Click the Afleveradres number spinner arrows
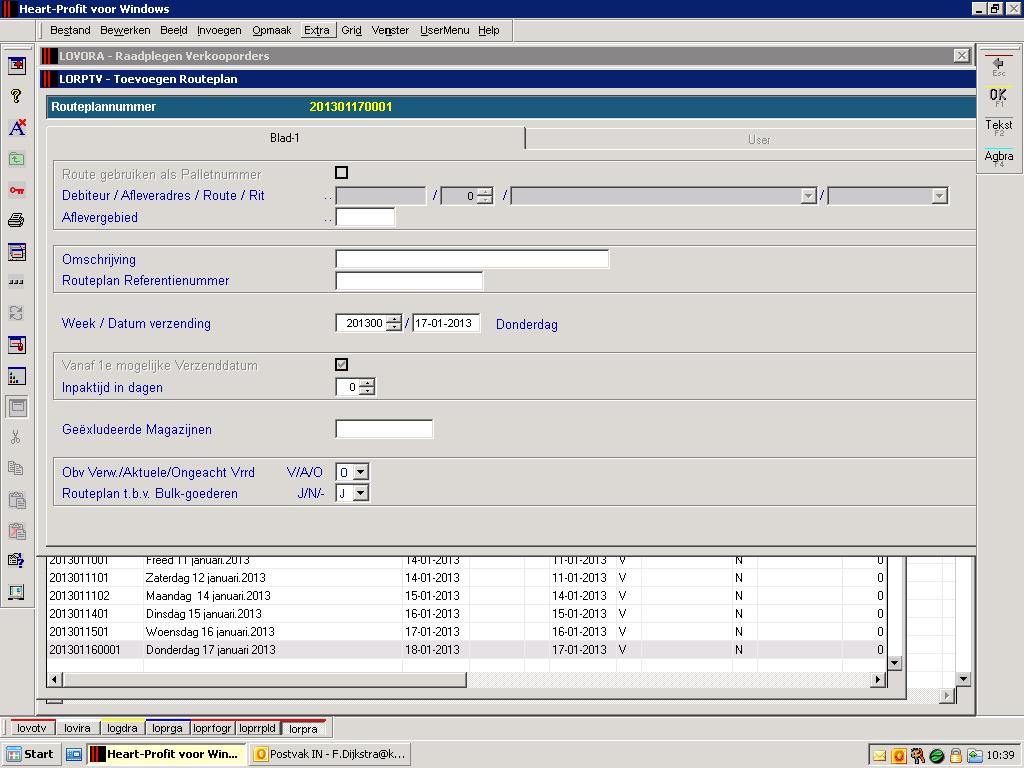The width and height of the screenshot is (1024, 768). (x=485, y=196)
